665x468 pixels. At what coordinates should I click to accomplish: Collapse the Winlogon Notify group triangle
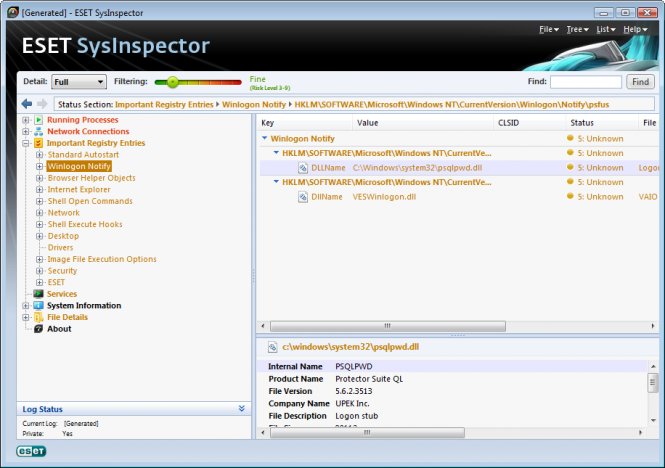click(265, 138)
